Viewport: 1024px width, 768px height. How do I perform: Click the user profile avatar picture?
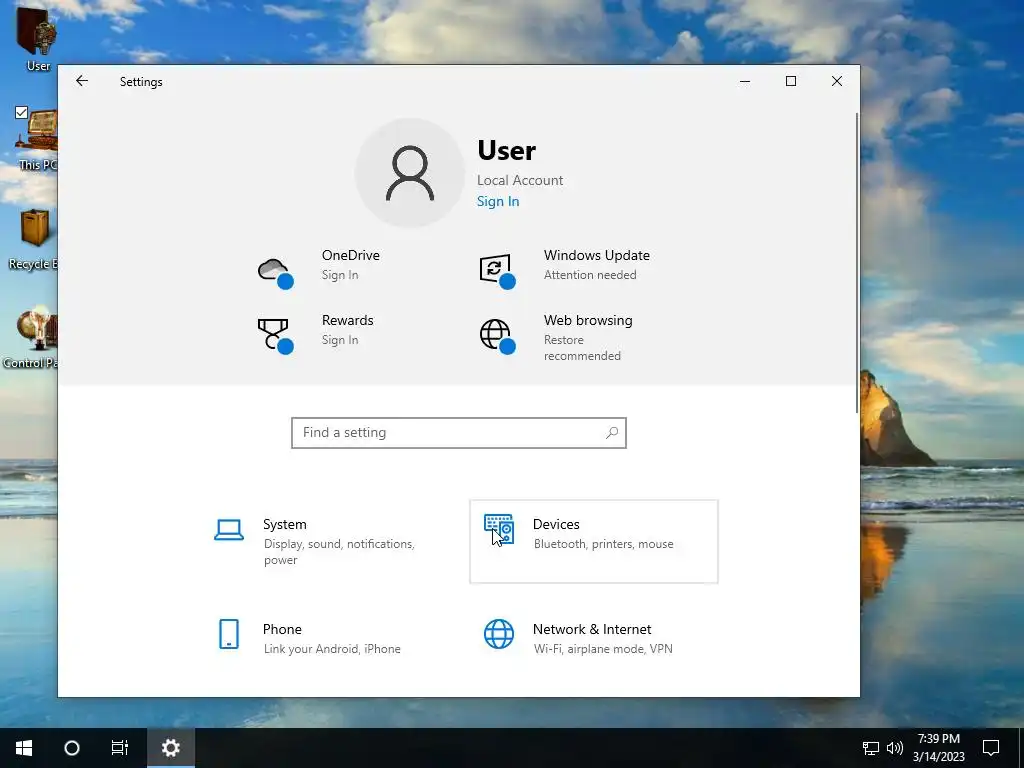(x=409, y=173)
